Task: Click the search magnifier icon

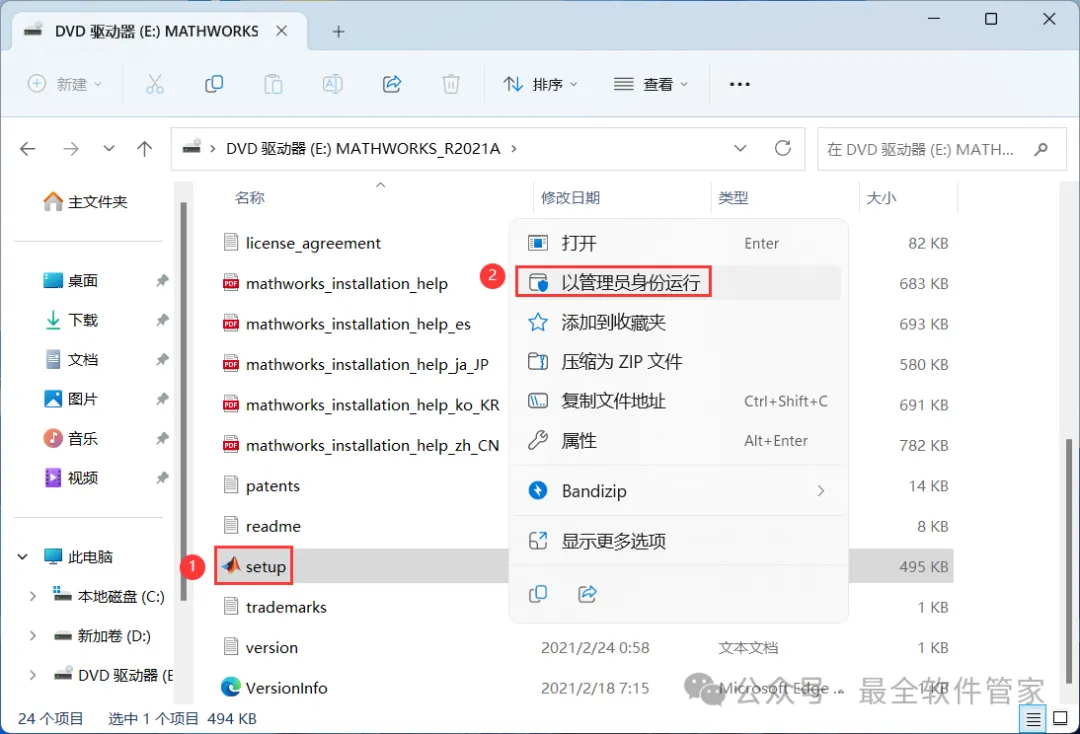Action: point(1041,149)
